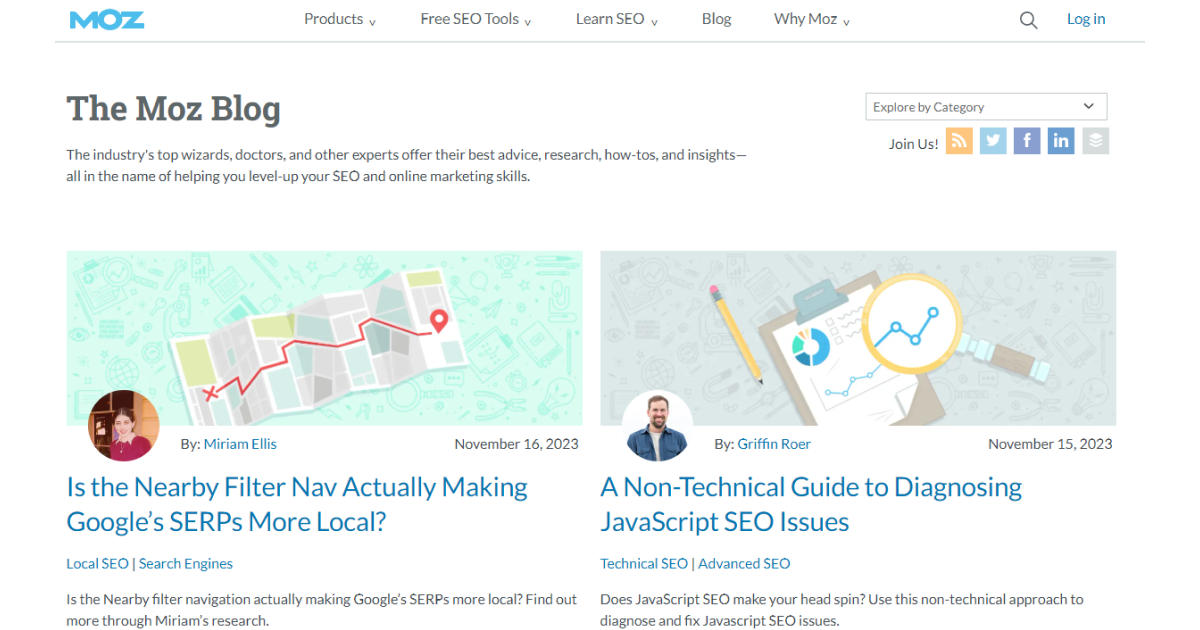The height and width of the screenshot is (630, 1200).
Task: Expand the Why Moz menu
Action: click(x=812, y=19)
